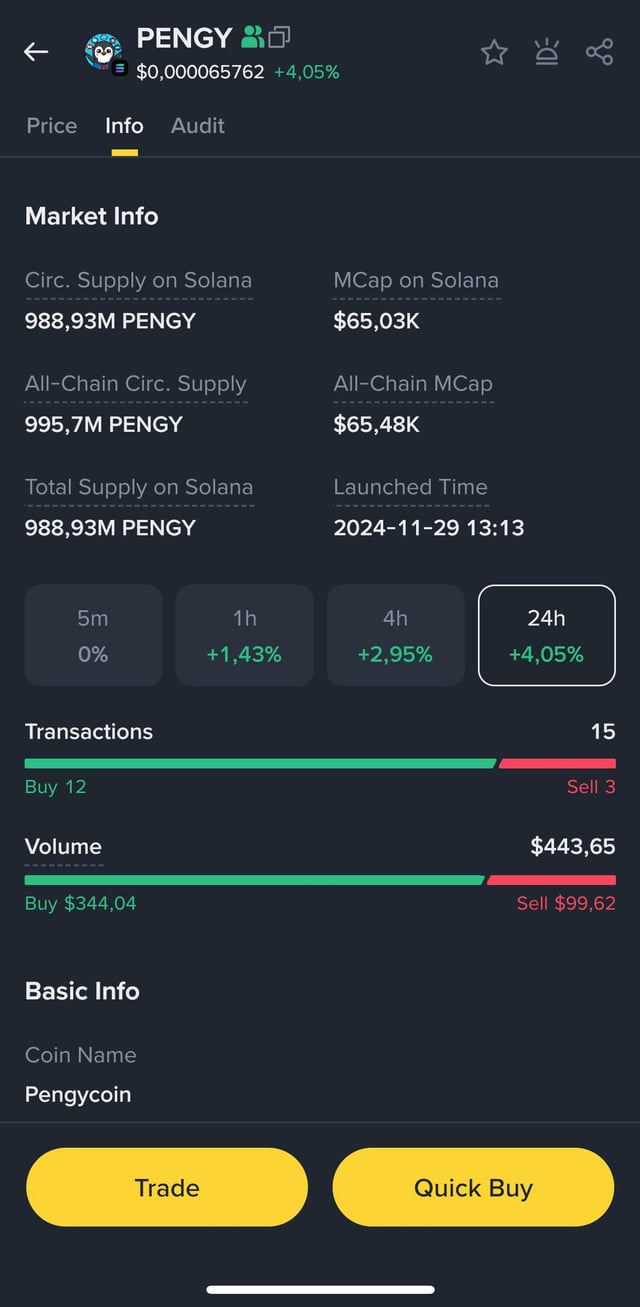Image resolution: width=640 pixels, height=1307 pixels.
Task: Tap the Volume label tooltip
Action: [x=63, y=847]
